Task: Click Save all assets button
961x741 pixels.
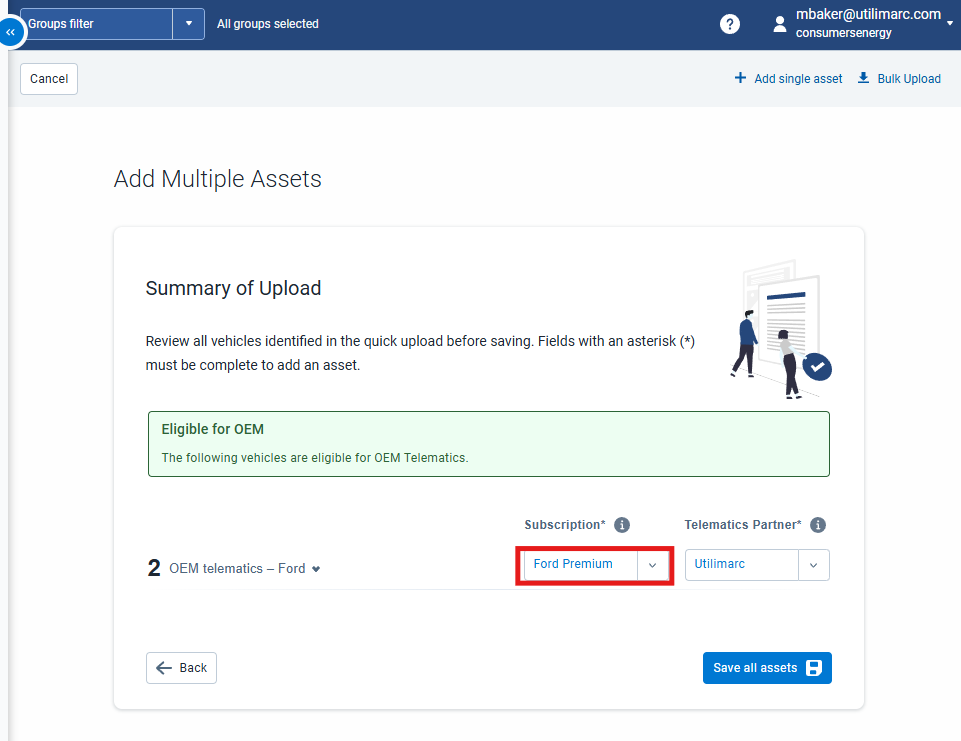Action: click(767, 667)
